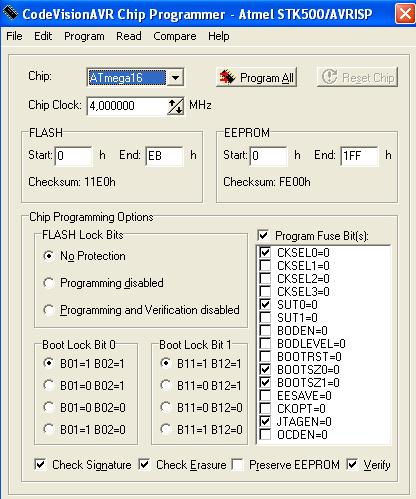Select B11=0 B12=0 boot lock option

(x=166, y=407)
